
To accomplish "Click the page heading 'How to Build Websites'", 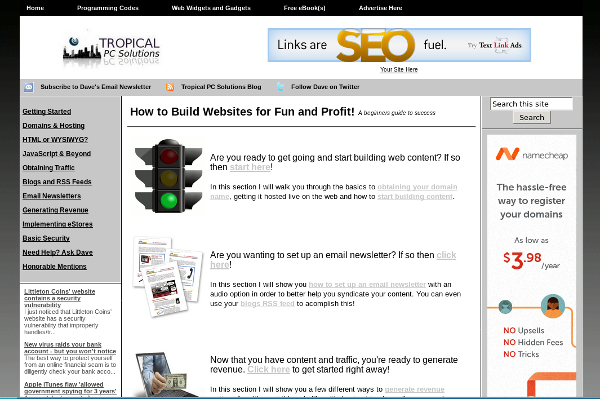I will (242, 112).
